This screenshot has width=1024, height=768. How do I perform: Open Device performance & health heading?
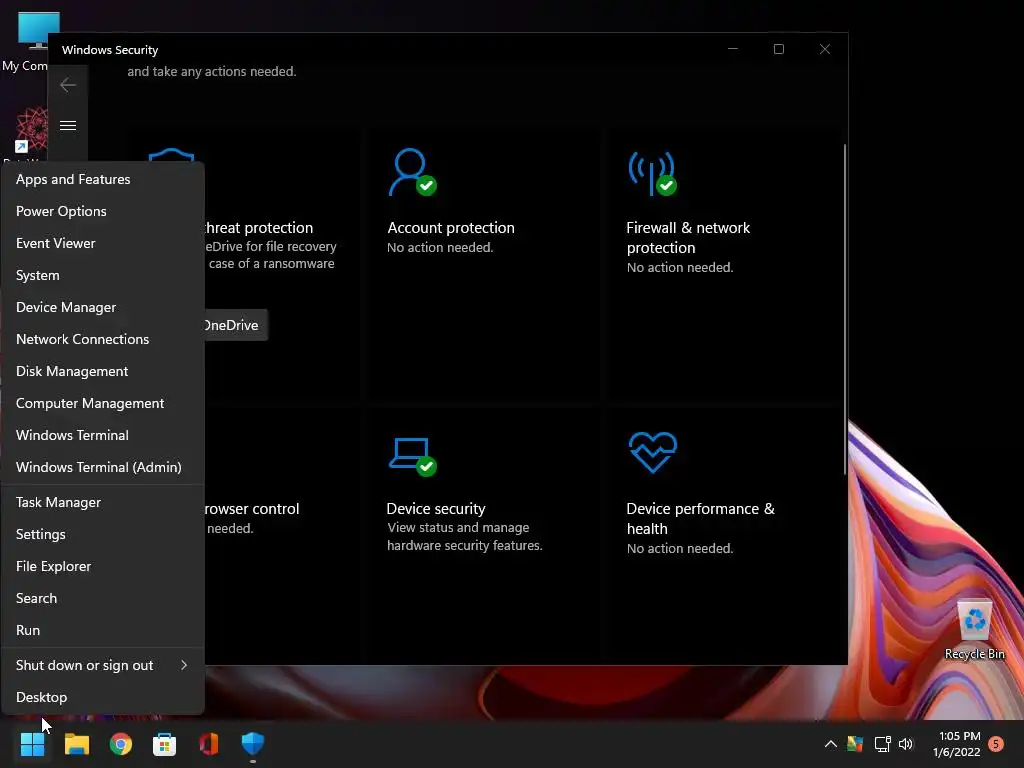point(700,519)
